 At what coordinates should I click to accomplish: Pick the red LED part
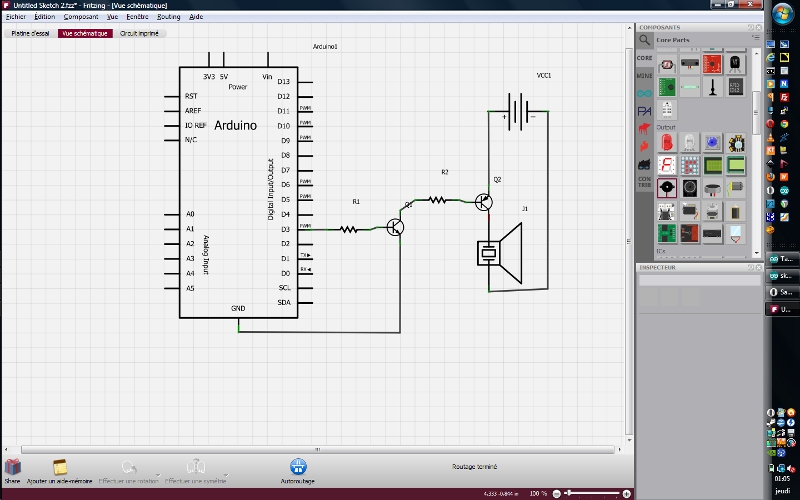(x=667, y=143)
